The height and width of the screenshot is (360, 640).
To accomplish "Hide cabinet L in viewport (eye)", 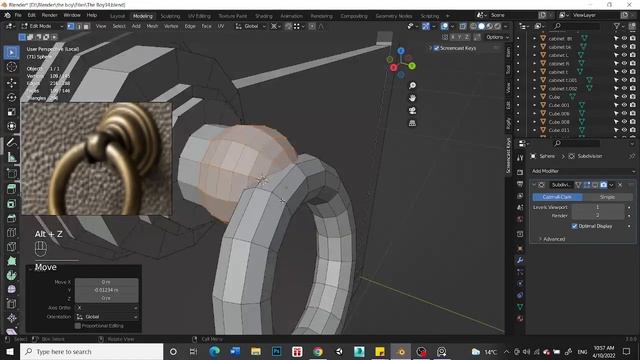I will [624, 55].
